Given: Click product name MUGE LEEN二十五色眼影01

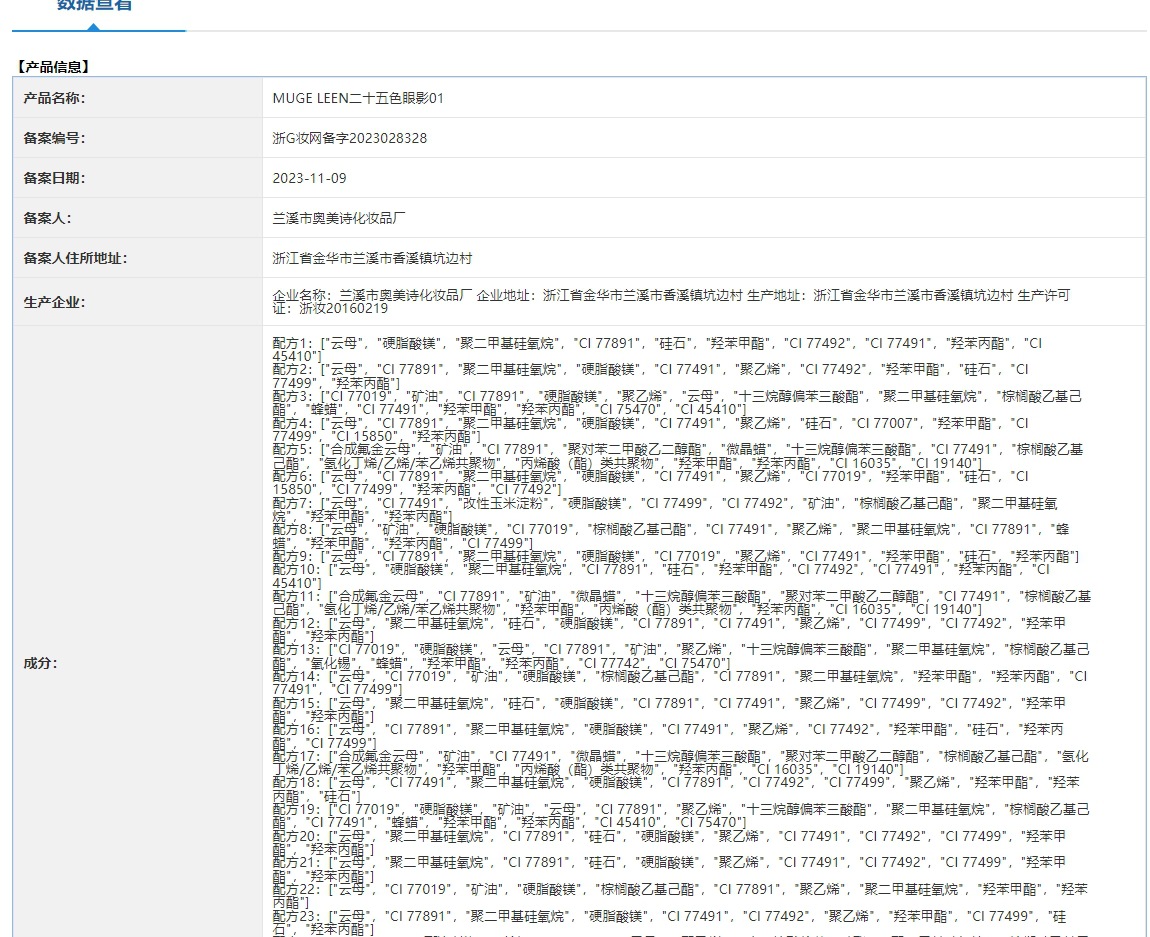Looking at the screenshot, I should [x=358, y=98].
